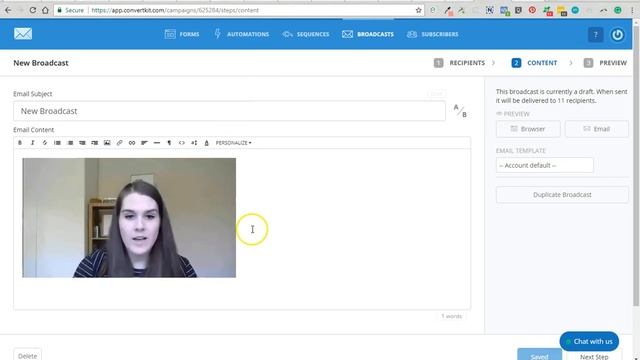Click the red circular browser extension icon
The height and width of the screenshot is (360, 640).
[532, 10]
